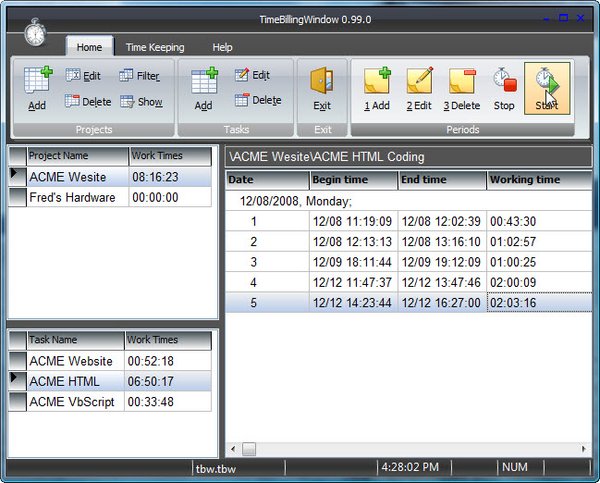Image resolution: width=600 pixels, height=483 pixels.
Task: Click end time 12/08 13:16:10
Action: 442,242
